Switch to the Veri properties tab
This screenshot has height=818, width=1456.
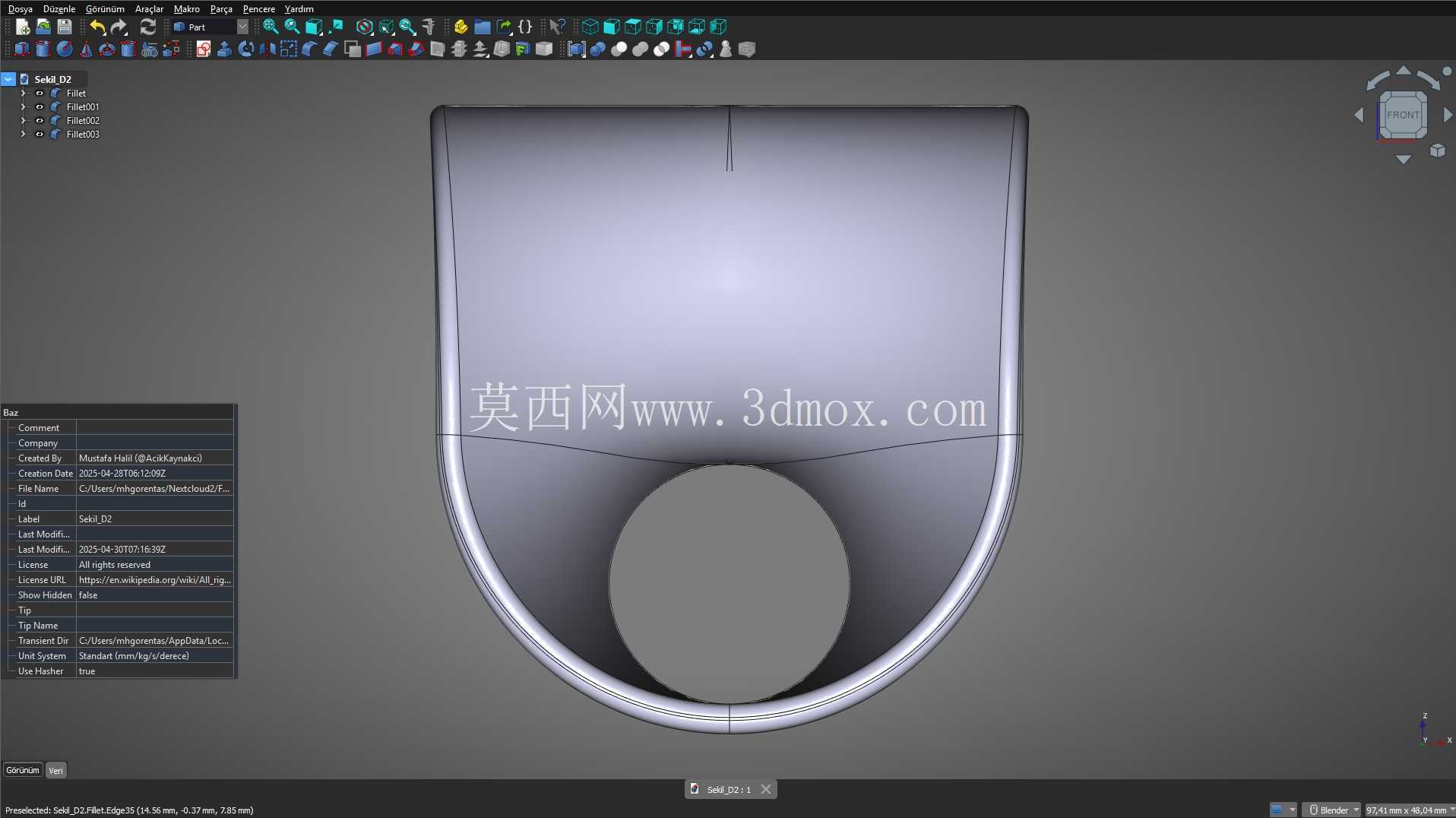[x=56, y=770]
